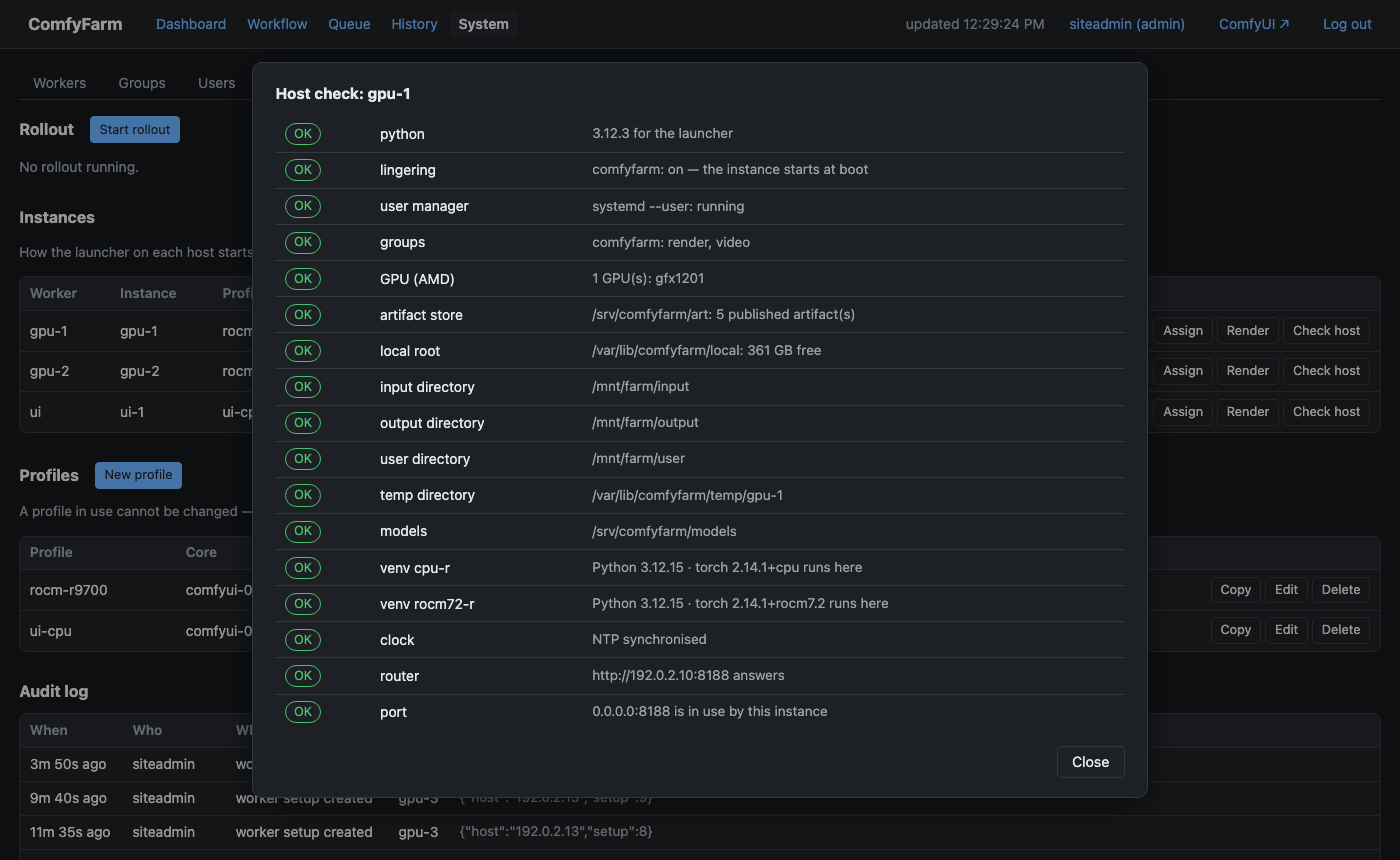
Task: Click Render for the gpu-2 instance
Action: point(1248,371)
